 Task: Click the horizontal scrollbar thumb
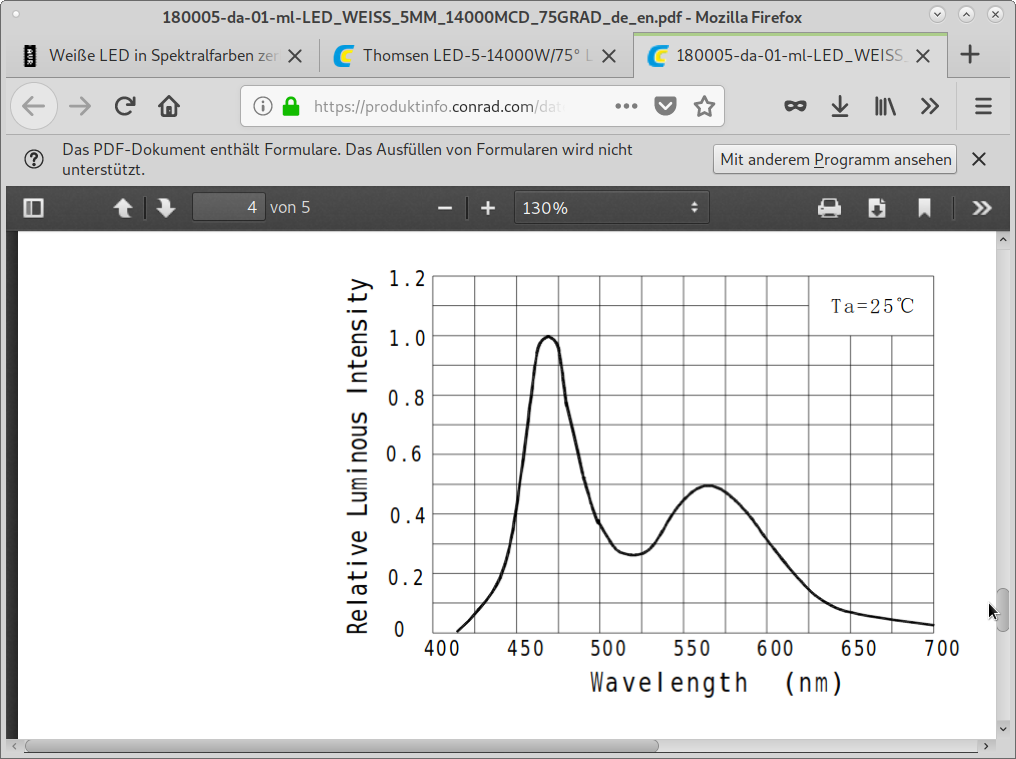tap(341, 746)
